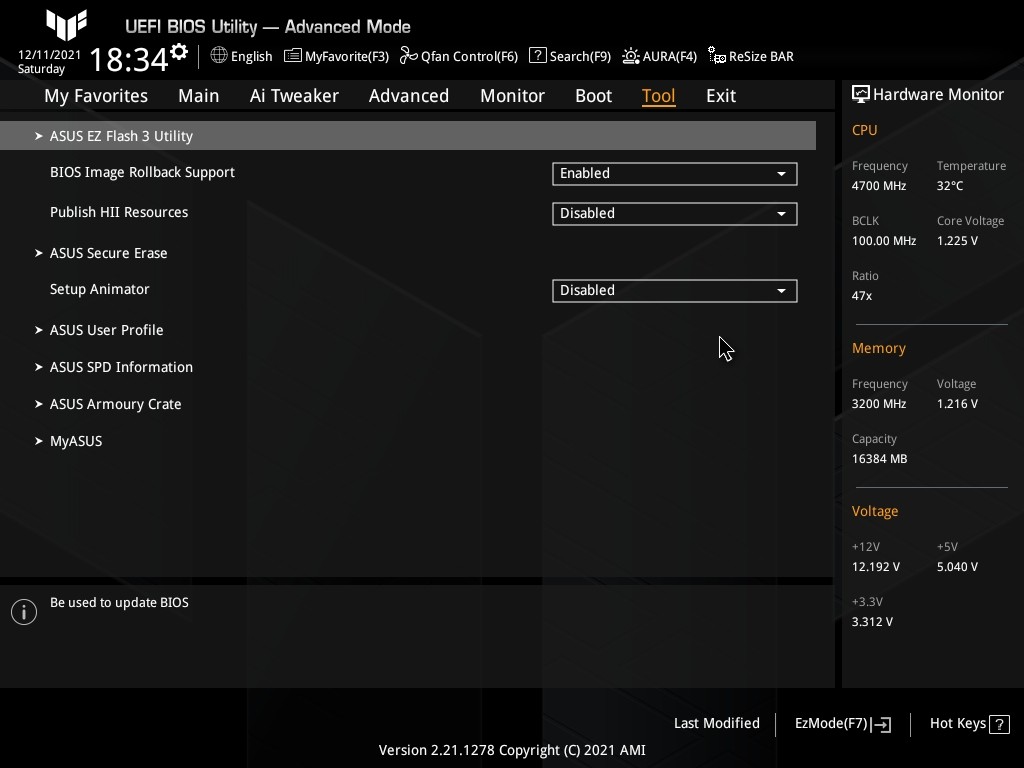Switch to the Boot tab
The image size is (1024, 768).
[x=593, y=96]
